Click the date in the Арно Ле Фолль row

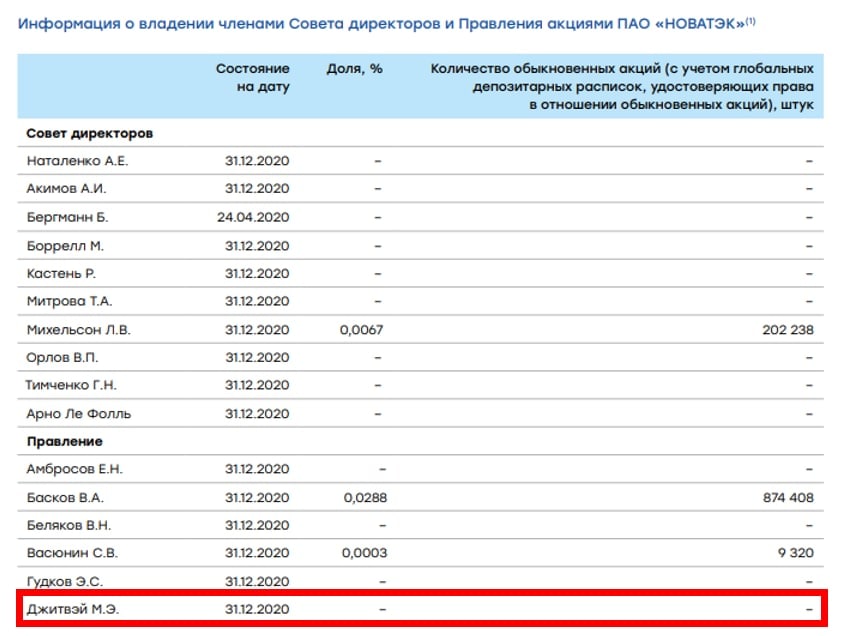pos(257,414)
